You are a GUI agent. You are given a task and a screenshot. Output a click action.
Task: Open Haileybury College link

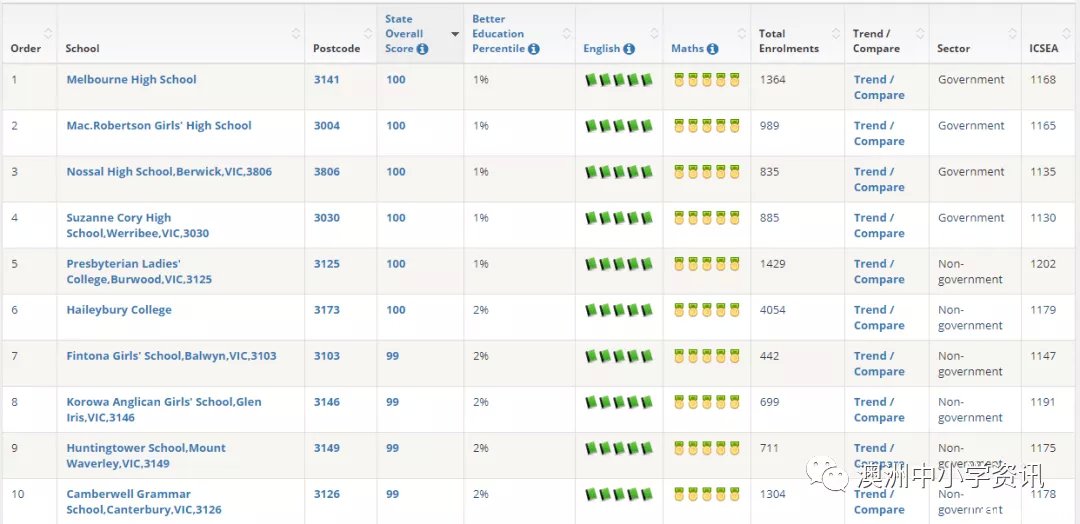click(x=119, y=311)
